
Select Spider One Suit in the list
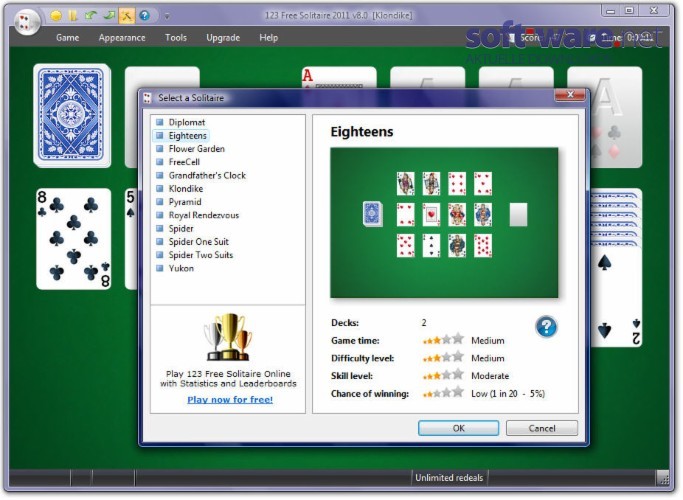pos(198,242)
